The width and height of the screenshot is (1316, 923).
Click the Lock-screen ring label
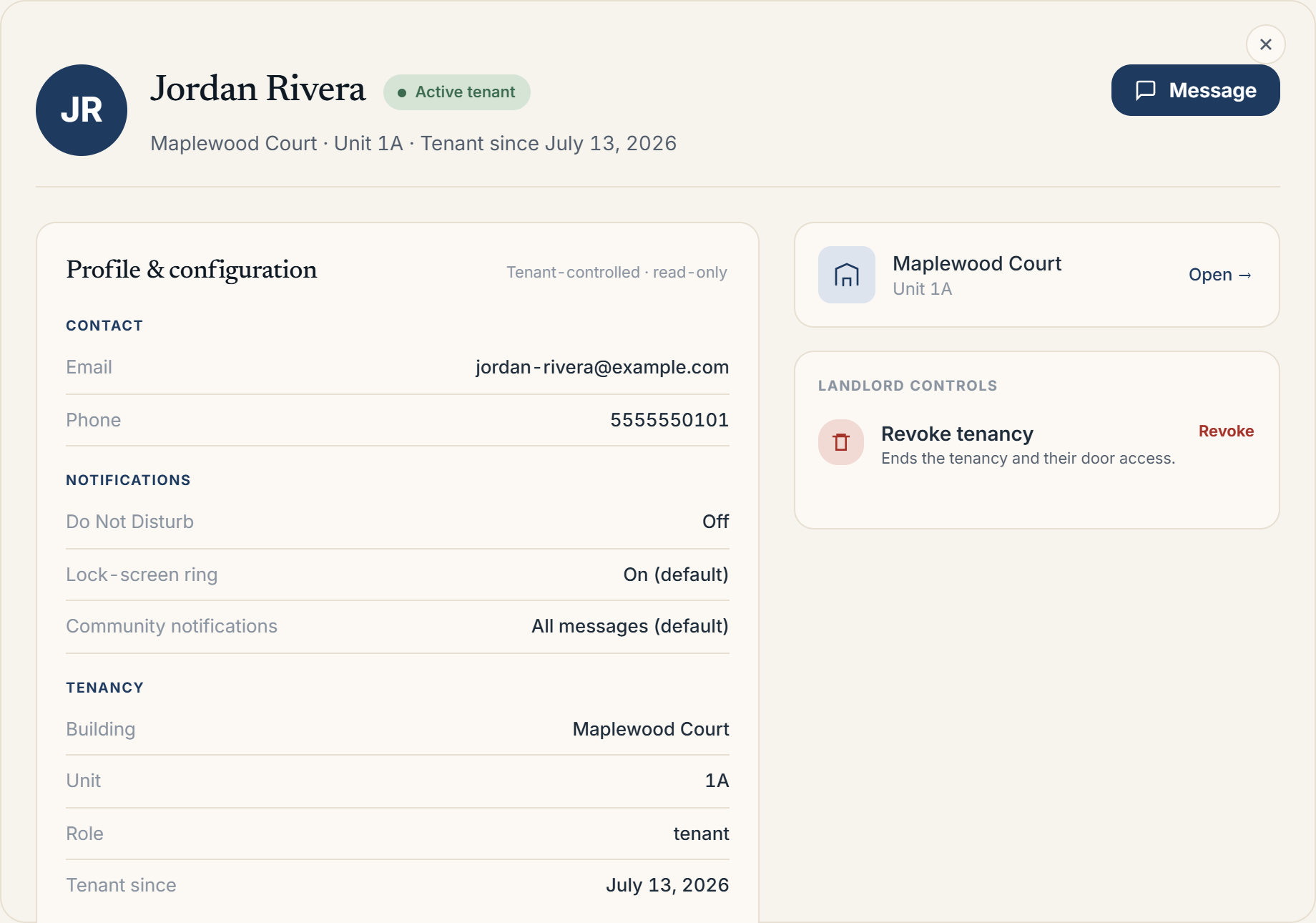click(x=142, y=575)
